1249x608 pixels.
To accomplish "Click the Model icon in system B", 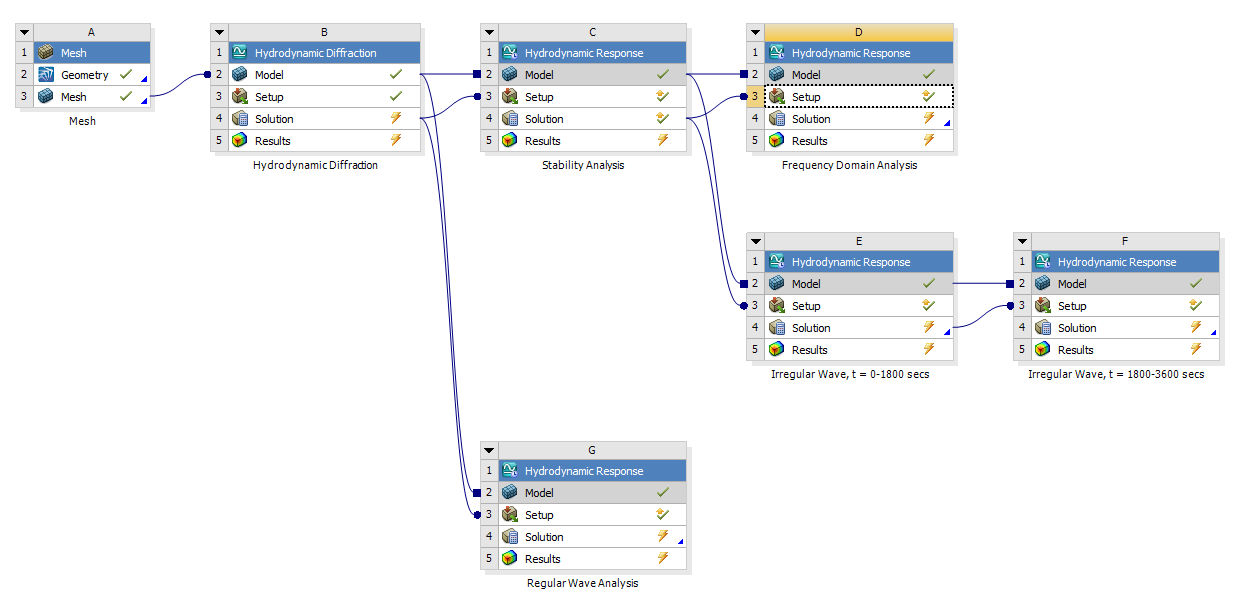I will [240, 75].
